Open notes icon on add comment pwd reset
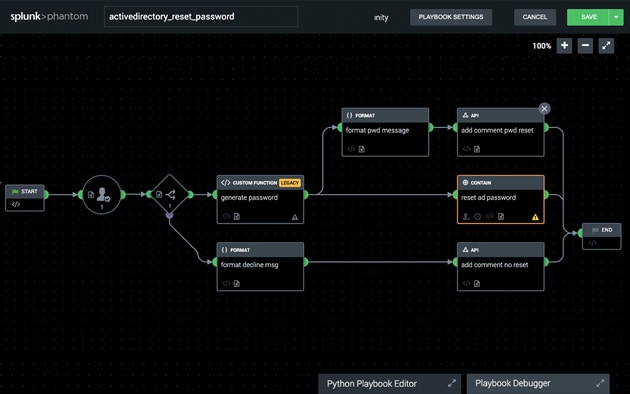This screenshot has height=394, width=630. 477,149
